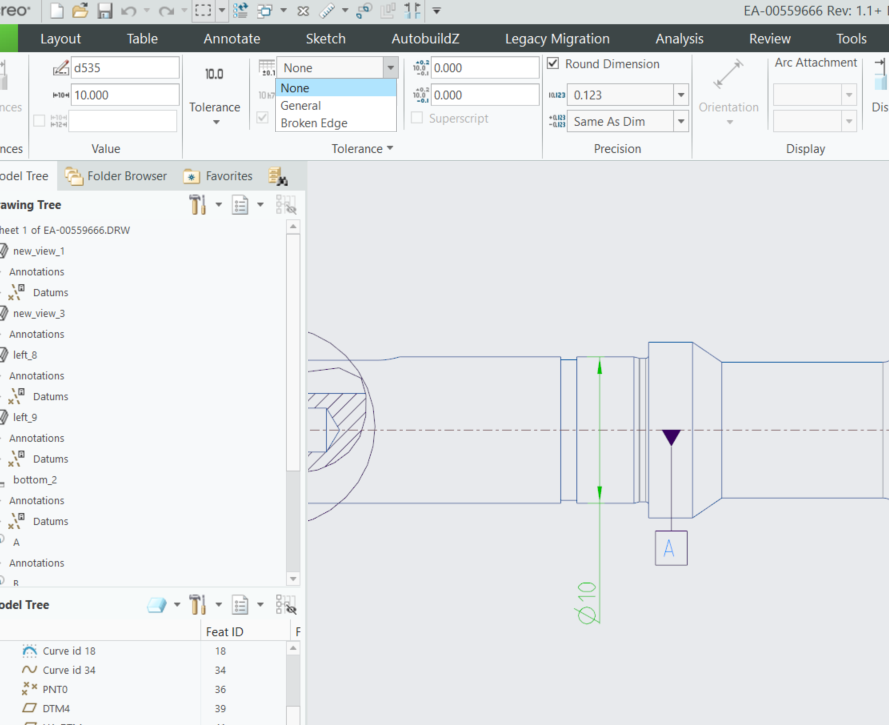The height and width of the screenshot is (725, 889).
Task: Choose Broken Edge tolerance option
Action: 314,123
